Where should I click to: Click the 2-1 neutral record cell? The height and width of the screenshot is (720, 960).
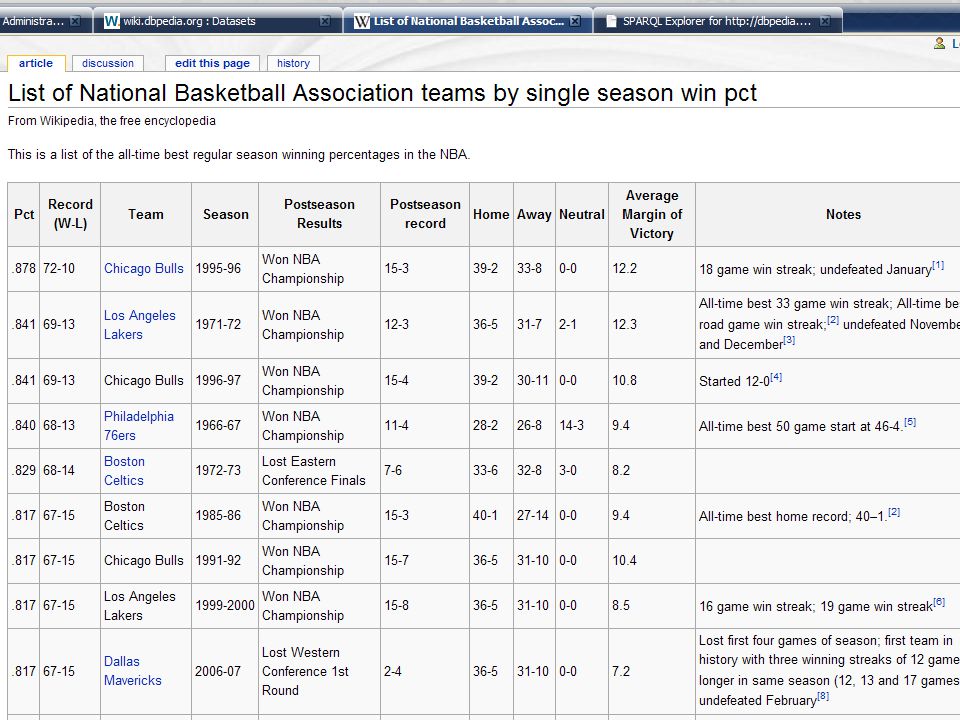[x=582, y=324]
